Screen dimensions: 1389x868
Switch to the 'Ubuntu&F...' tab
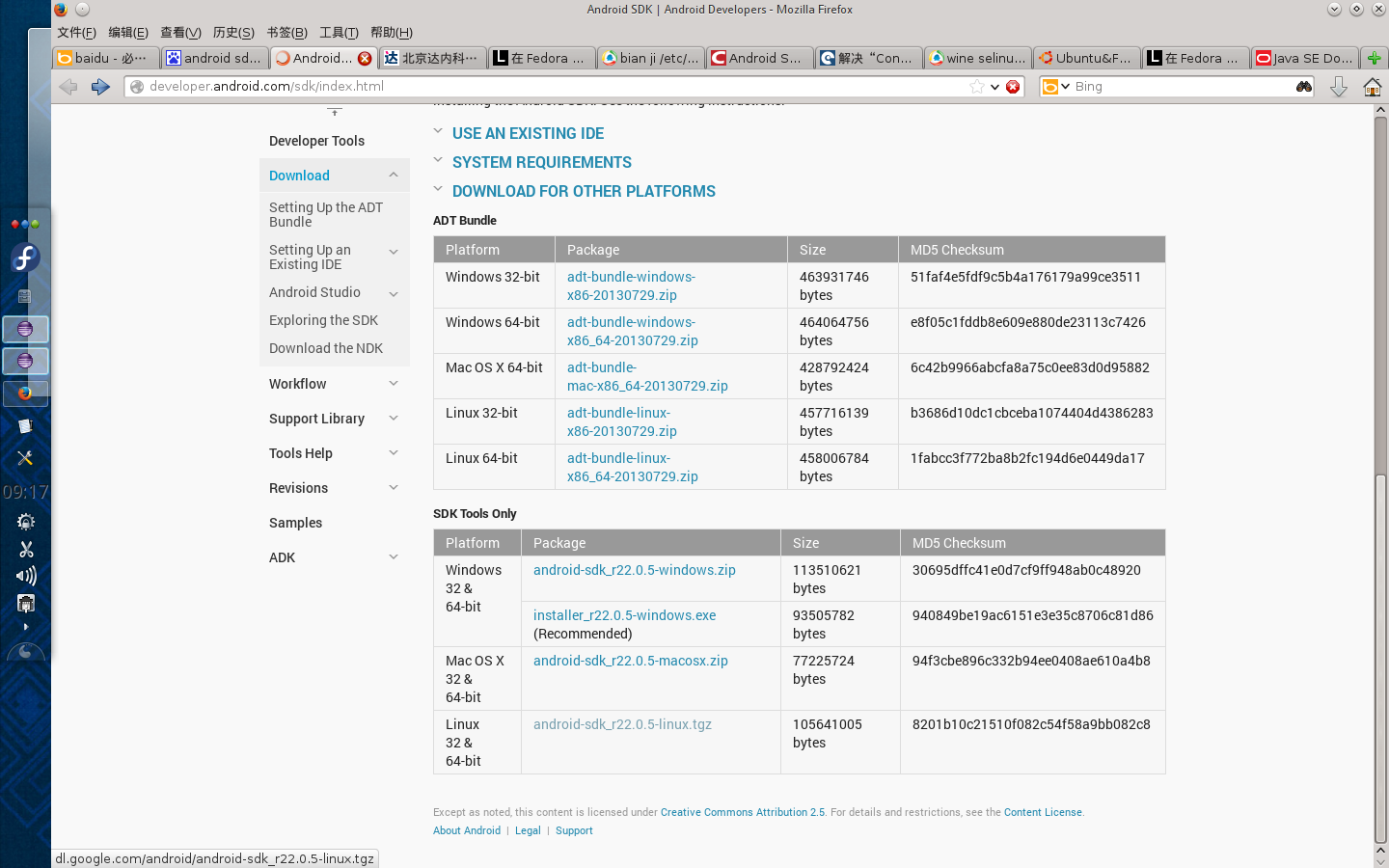pyautogui.click(x=1085, y=58)
